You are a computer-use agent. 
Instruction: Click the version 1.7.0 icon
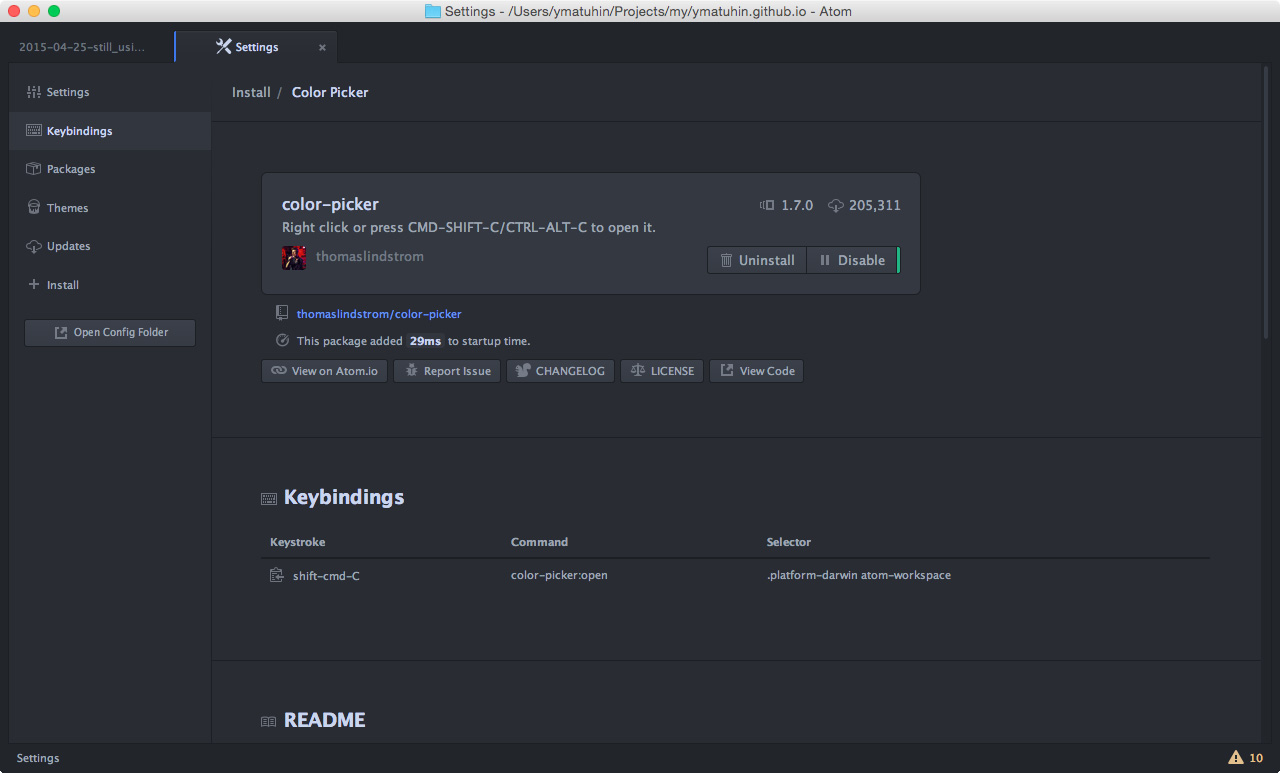767,205
